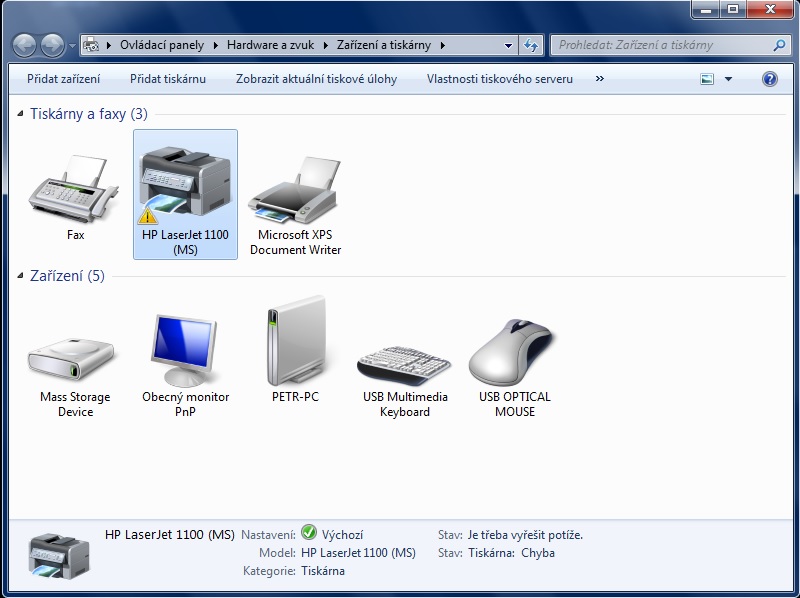Collapse the Zařízení group

coord(20,276)
